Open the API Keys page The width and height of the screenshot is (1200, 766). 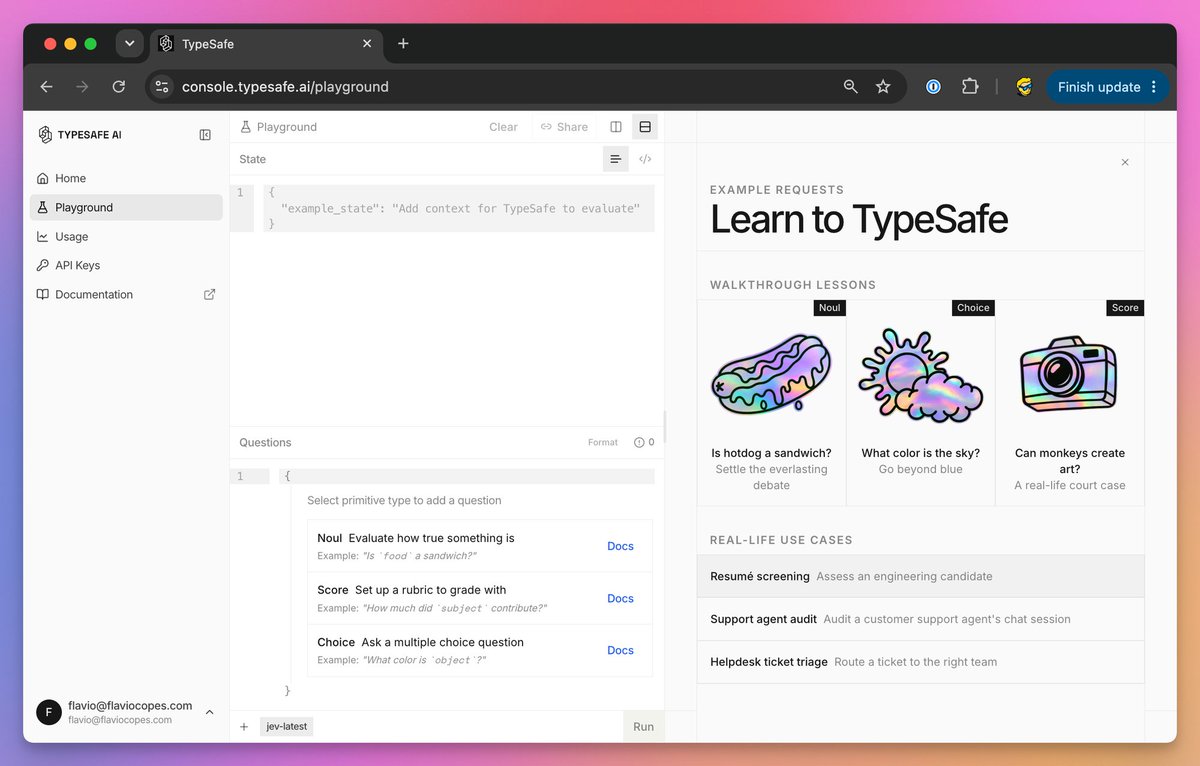[x=126, y=265]
